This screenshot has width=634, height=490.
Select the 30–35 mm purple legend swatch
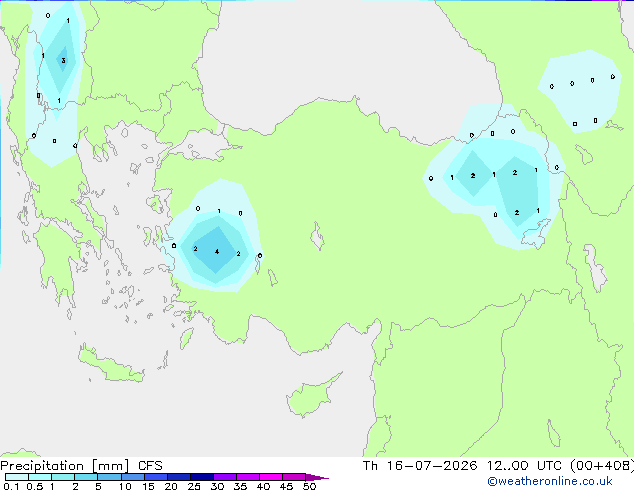pos(225,477)
